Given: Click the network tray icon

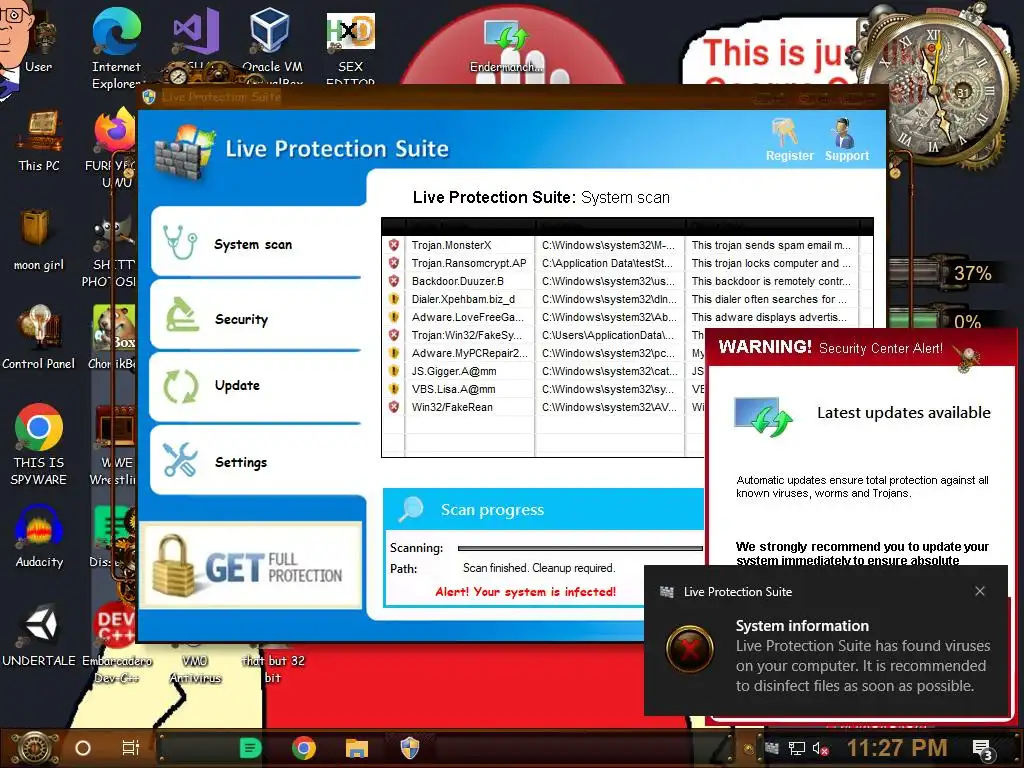Looking at the screenshot, I should tap(796, 748).
